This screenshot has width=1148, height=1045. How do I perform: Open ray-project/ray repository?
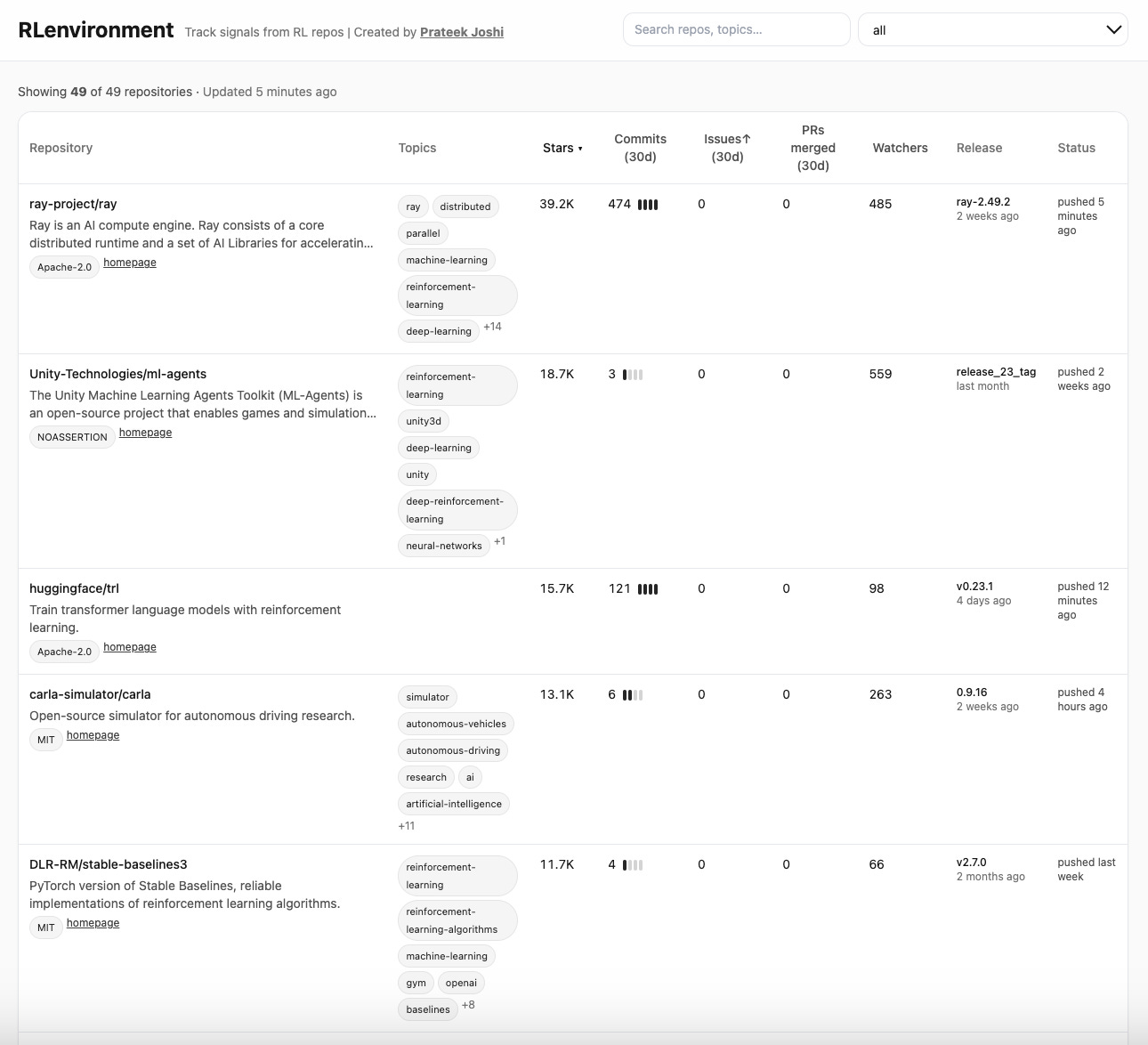coord(73,204)
